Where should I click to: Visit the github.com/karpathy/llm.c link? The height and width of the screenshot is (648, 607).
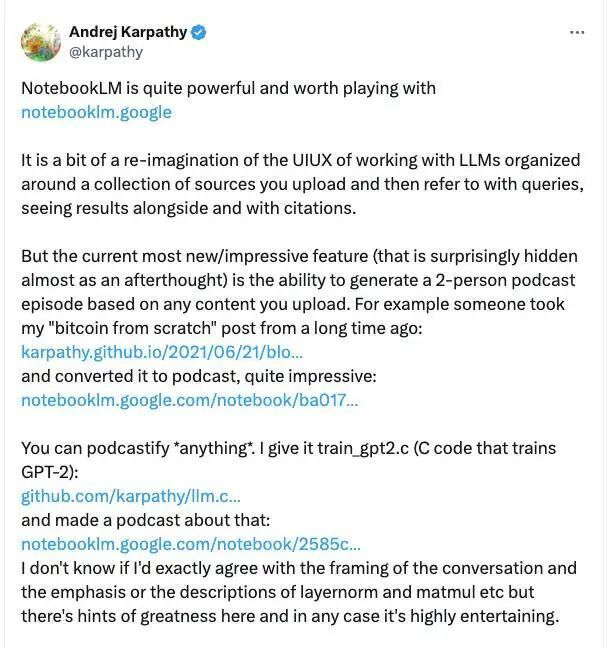[130, 496]
